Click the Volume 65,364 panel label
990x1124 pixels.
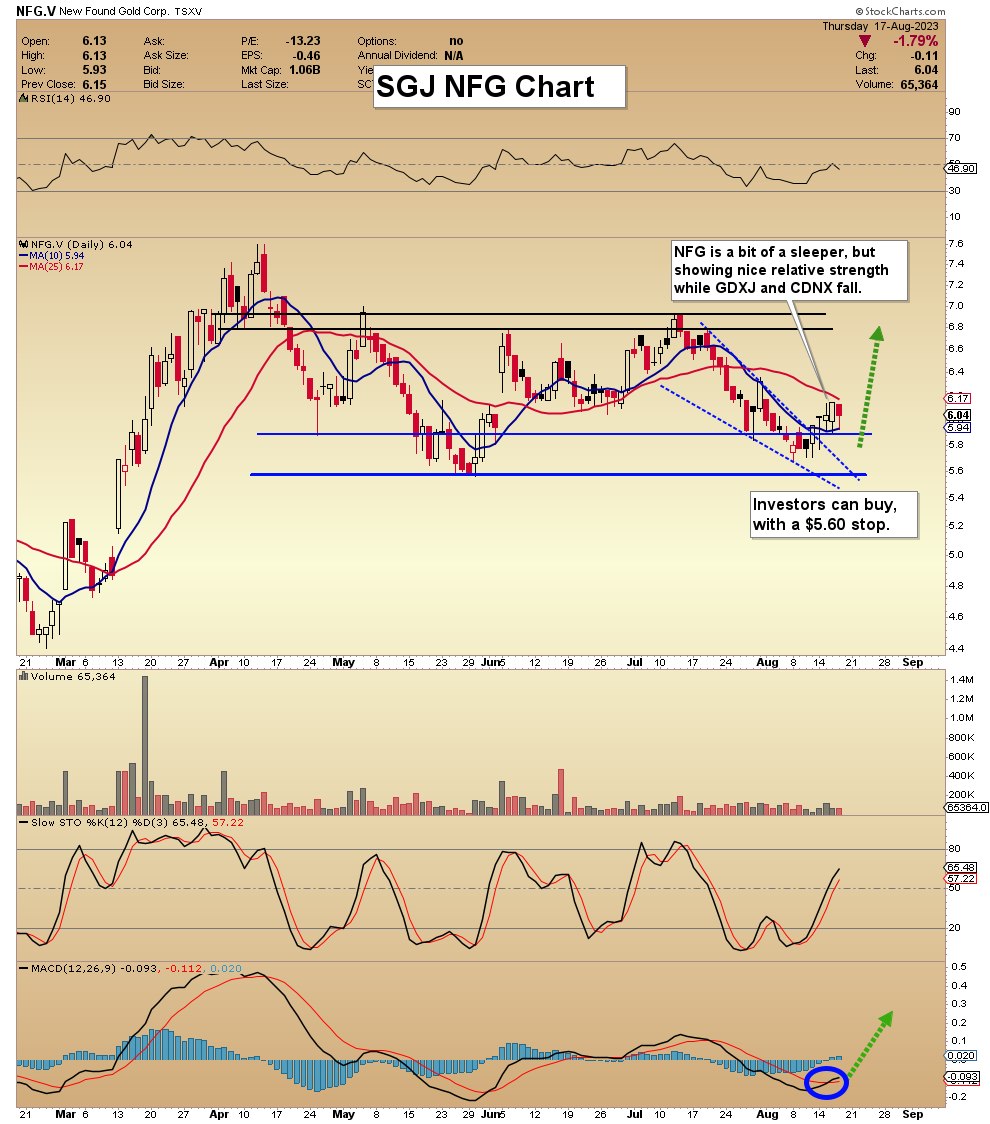click(72, 676)
